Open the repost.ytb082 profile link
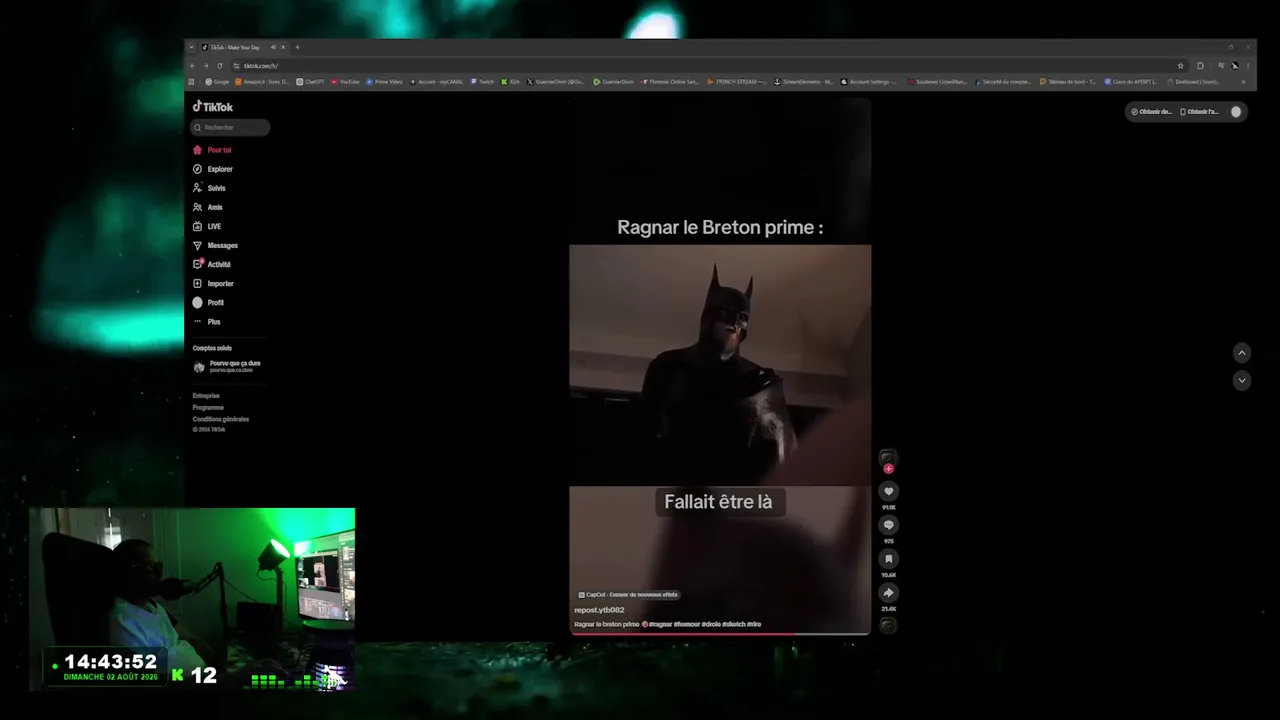 pyautogui.click(x=599, y=610)
